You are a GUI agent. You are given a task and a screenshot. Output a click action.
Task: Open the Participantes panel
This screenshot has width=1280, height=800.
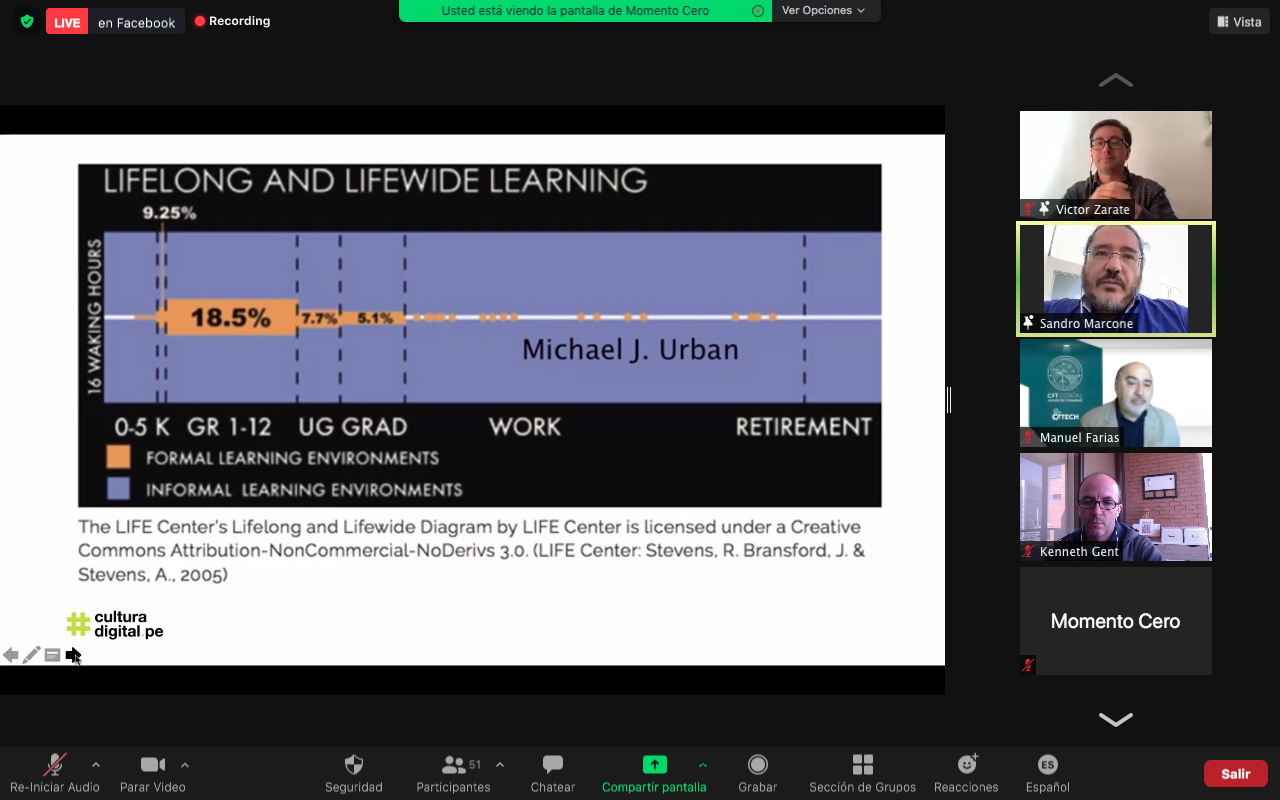coord(454,765)
